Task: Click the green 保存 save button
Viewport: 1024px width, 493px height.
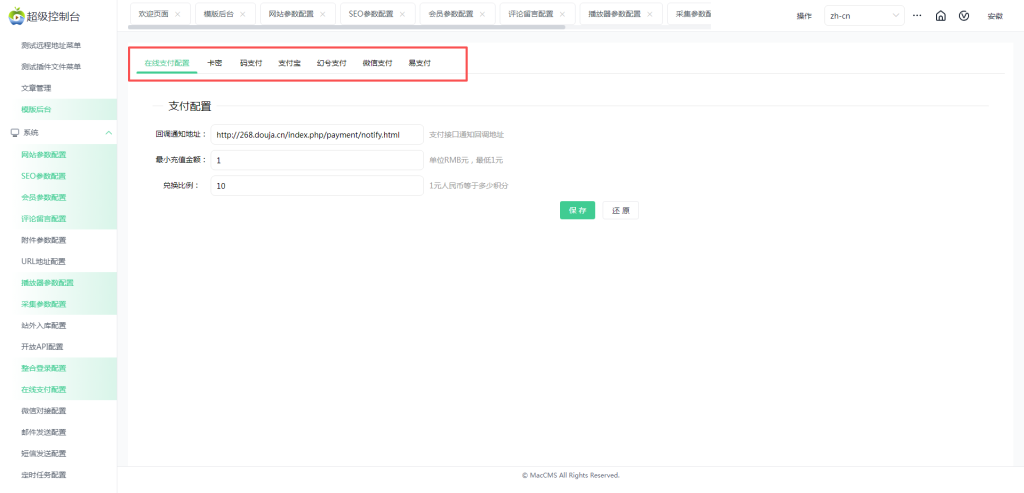Action: 577,210
